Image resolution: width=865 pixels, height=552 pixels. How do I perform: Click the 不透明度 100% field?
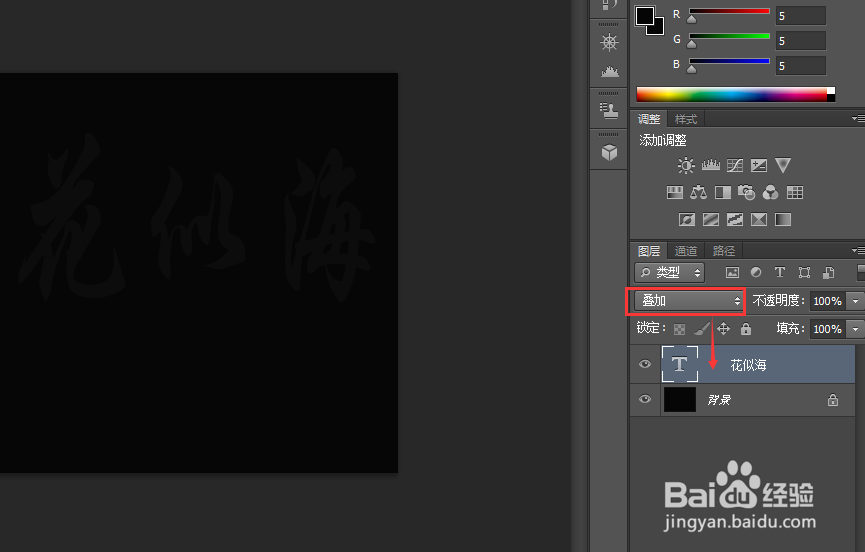[828, 301]
